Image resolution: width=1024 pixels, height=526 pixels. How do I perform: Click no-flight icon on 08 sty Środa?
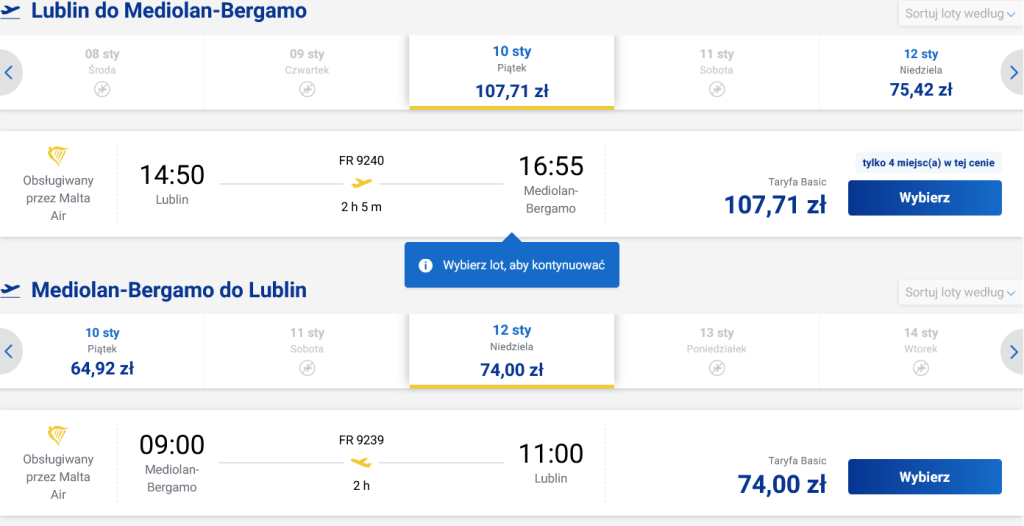click(102, 90)
